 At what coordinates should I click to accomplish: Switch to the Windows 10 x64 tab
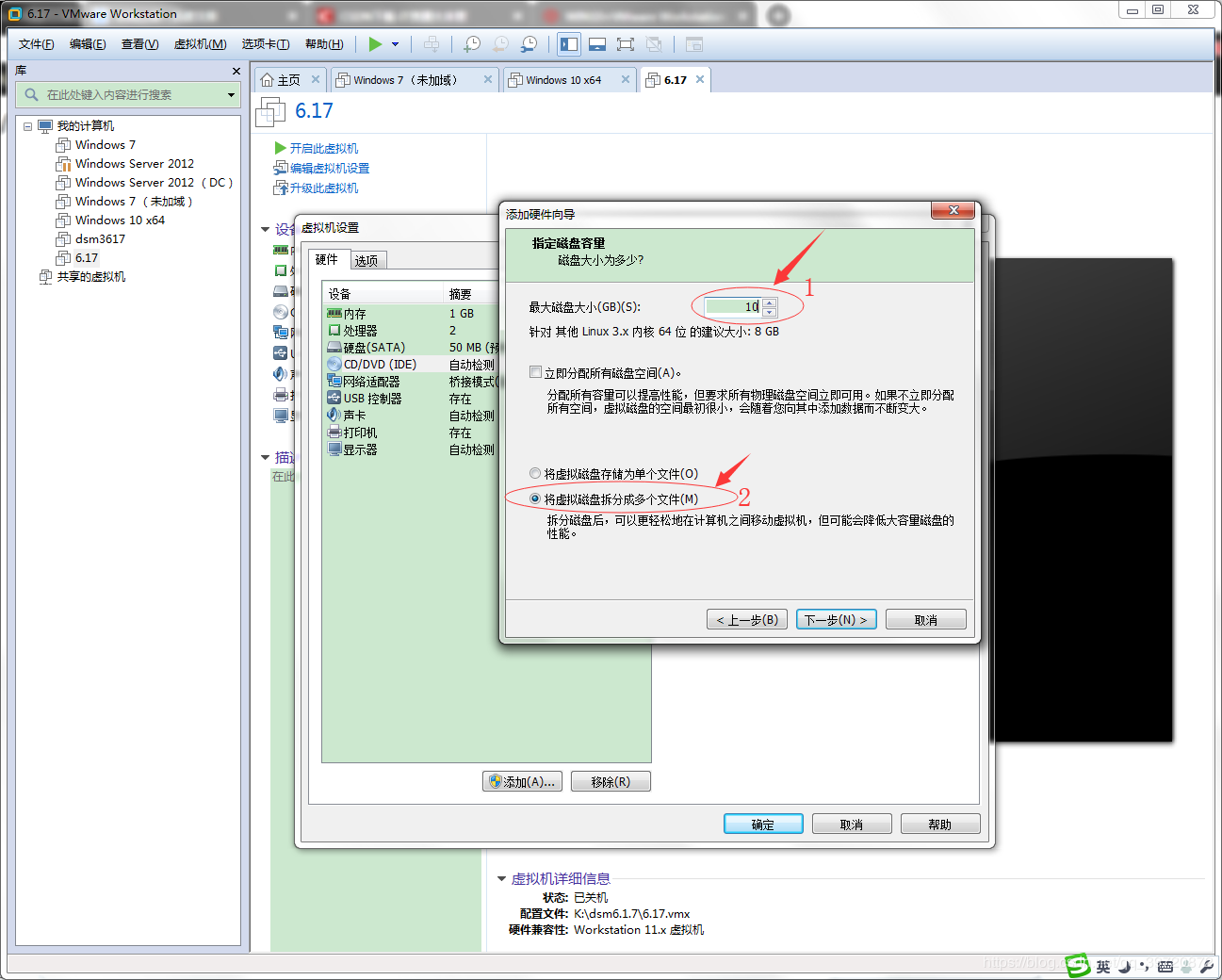pos(563,80)
